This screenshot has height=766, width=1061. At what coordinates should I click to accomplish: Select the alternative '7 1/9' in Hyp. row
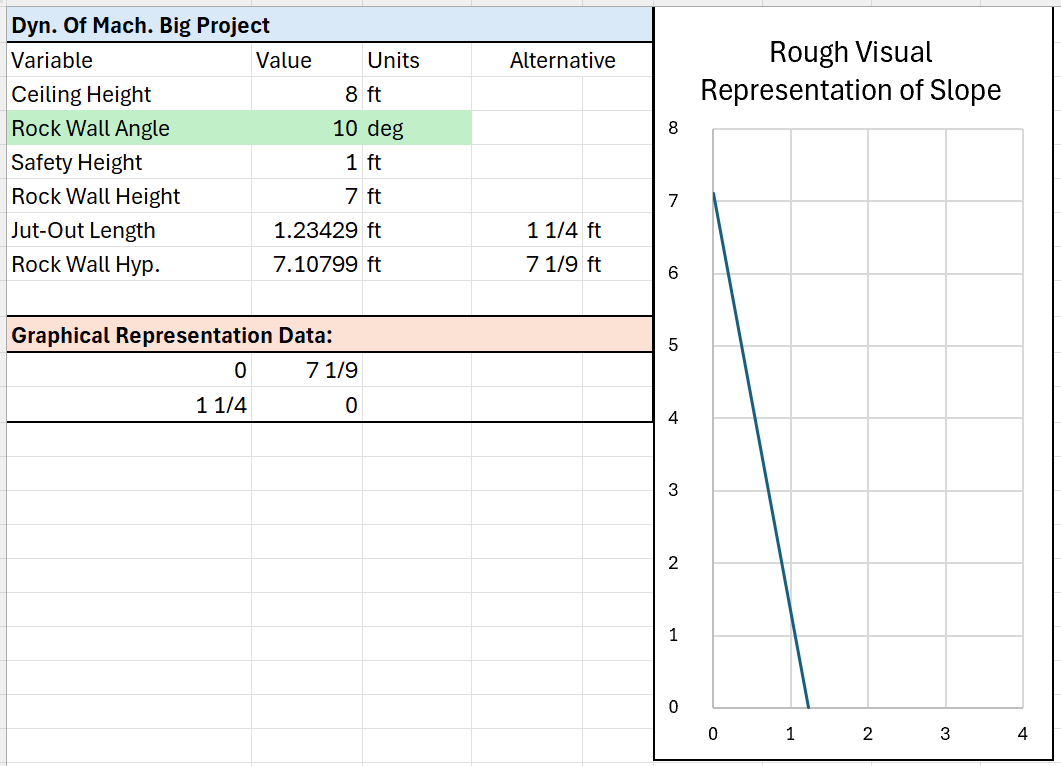pyautogui.click(x=526, y=264)
